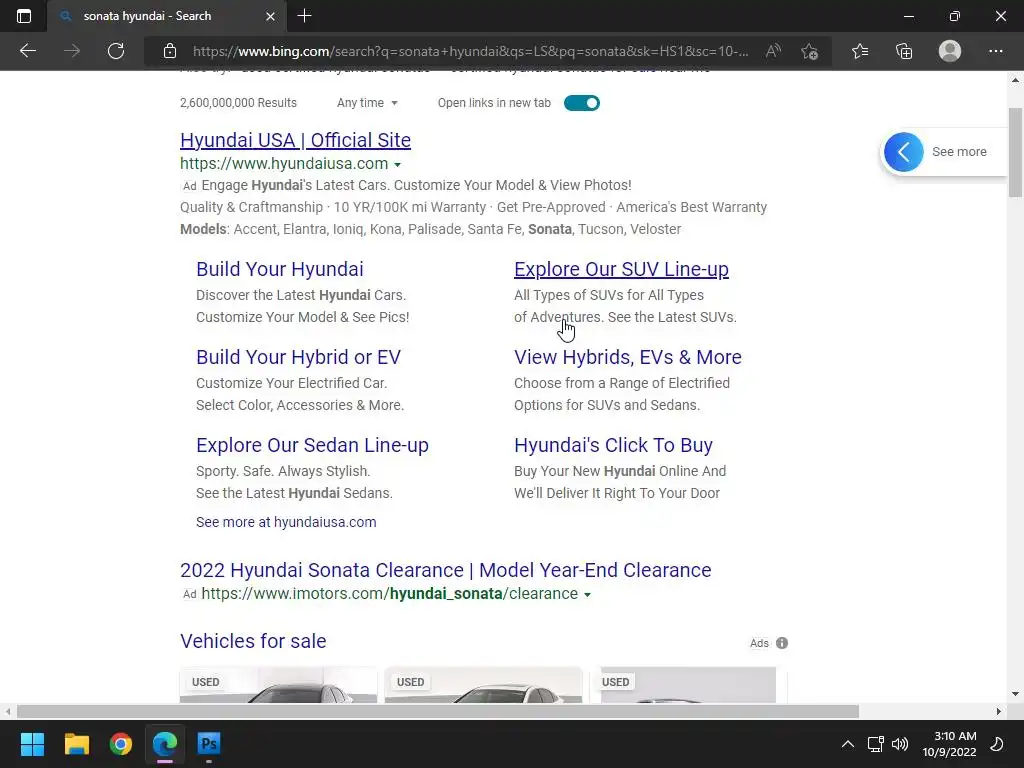Click the Microsoft Edge taskbar icon

pos(165,744)
